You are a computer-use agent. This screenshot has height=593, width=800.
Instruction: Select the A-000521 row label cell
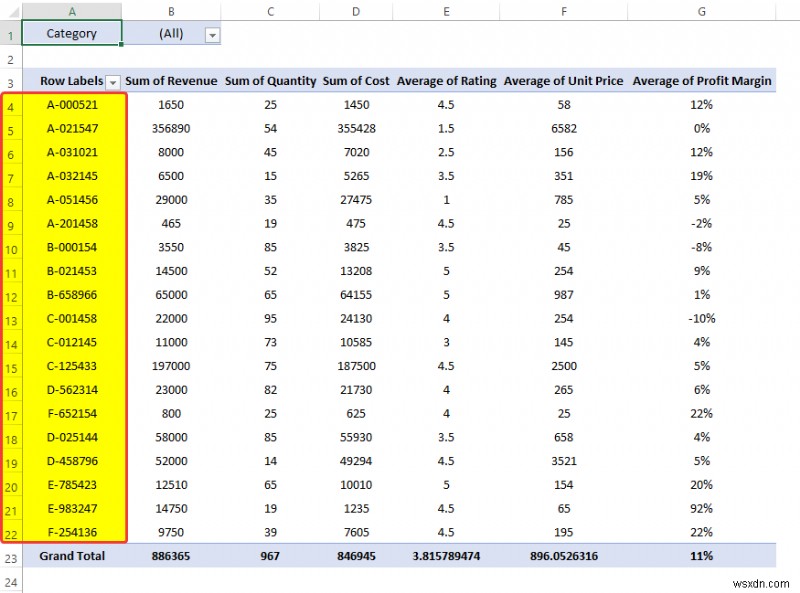tap(70, 104)
